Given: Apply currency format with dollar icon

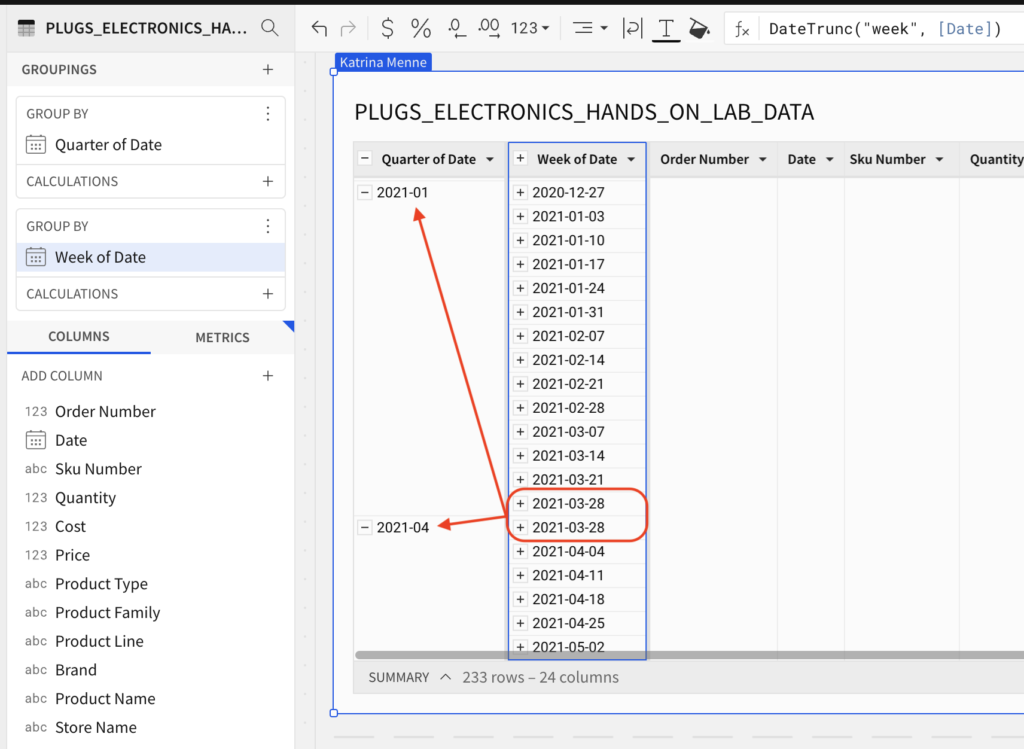Looking at the screenshot, I should coord(387,28).
